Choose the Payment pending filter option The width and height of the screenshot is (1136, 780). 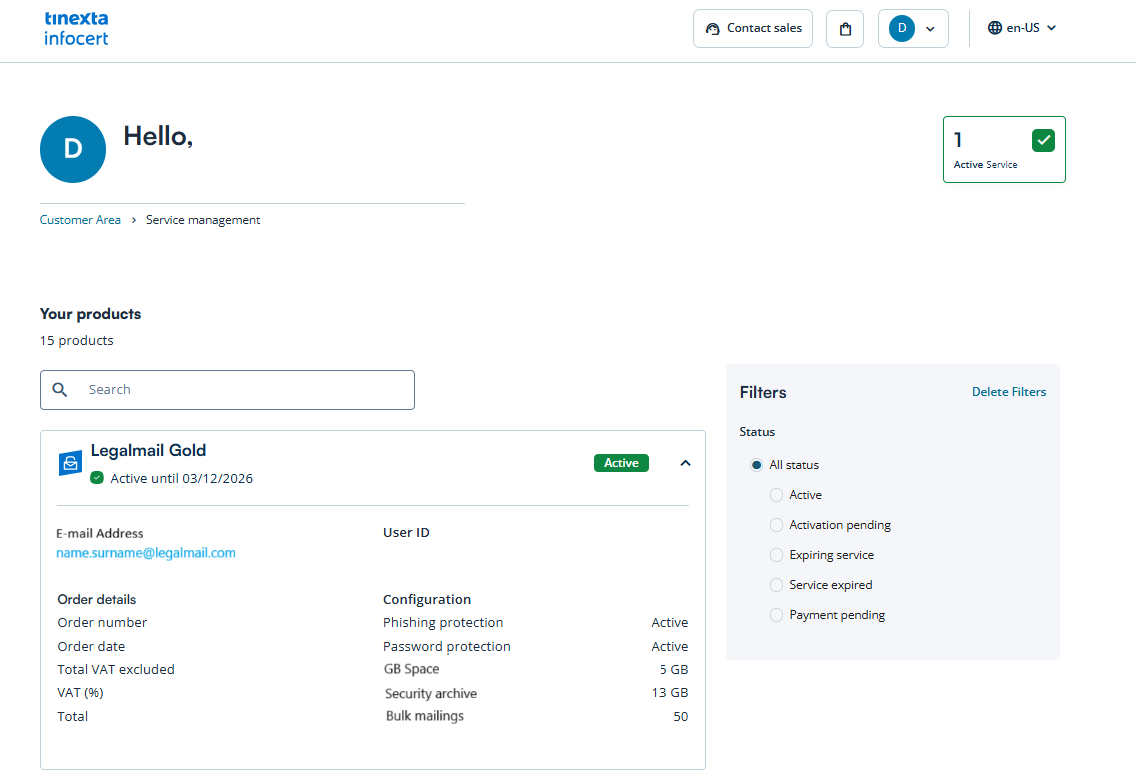pyautogui.click(x=776, y=615)
